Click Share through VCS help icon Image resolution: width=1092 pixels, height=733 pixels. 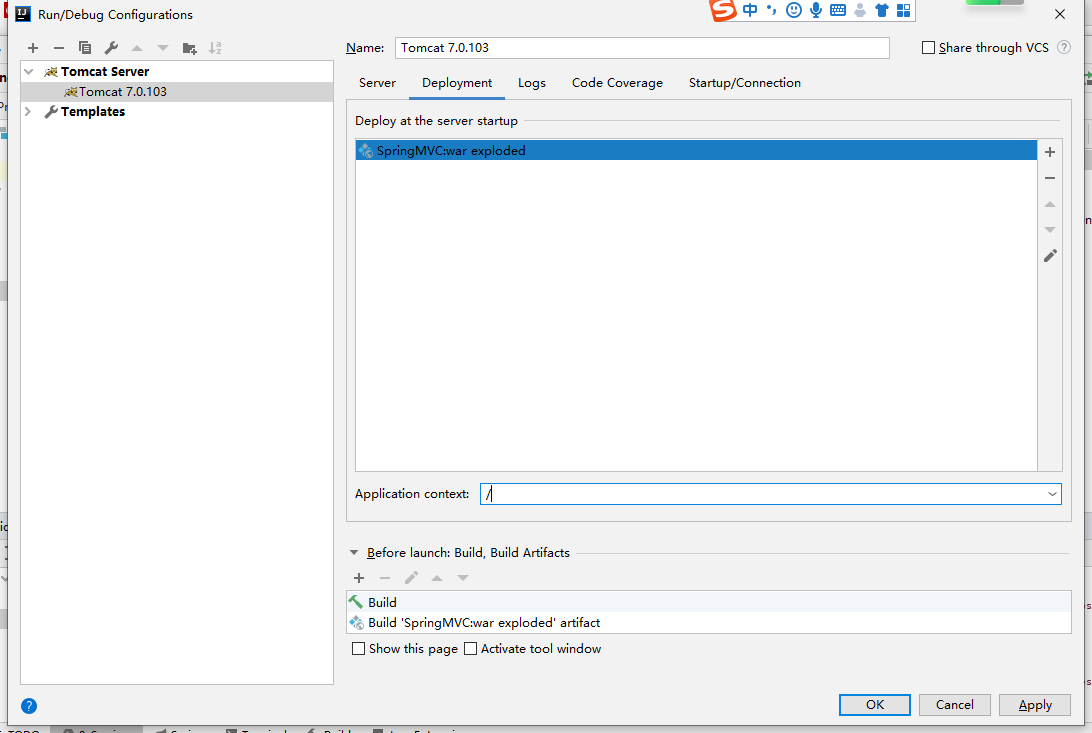click(x=1063, y=47)
